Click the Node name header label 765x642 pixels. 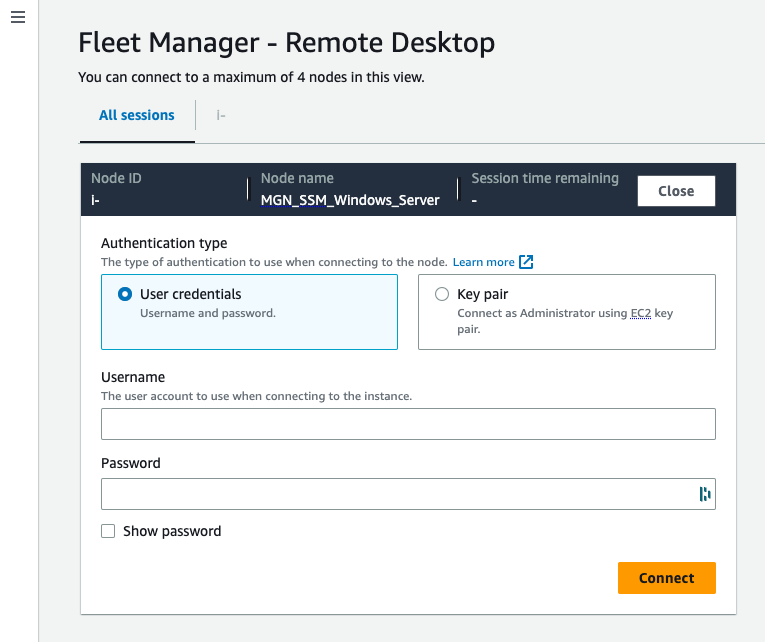click(x=297, y=178)
